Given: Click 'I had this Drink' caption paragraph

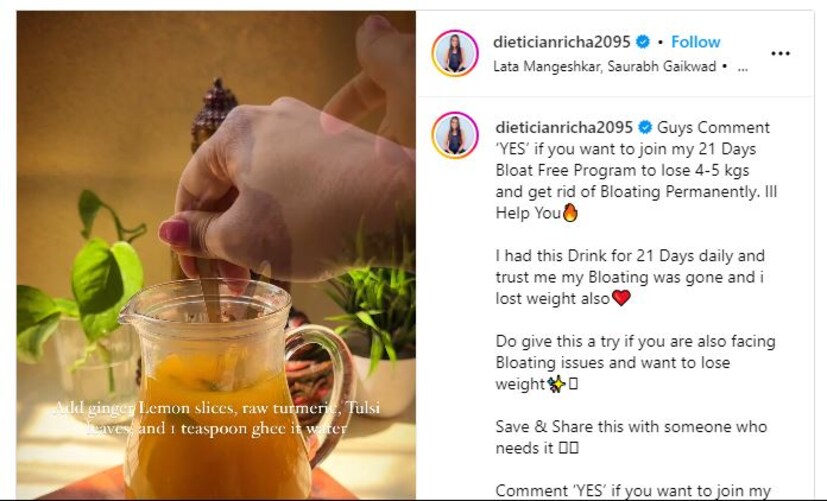Looking at the screenshot, I should 630,277.
